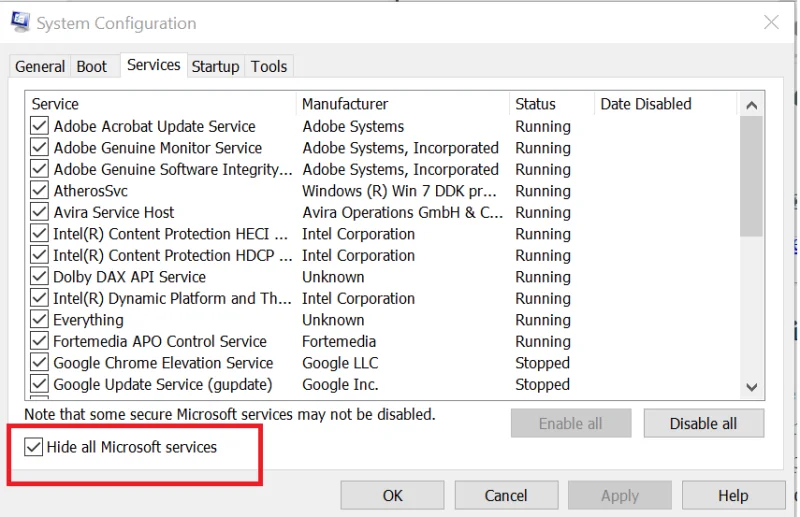
Task: Open the Tools tab
Action: [269, 67]
